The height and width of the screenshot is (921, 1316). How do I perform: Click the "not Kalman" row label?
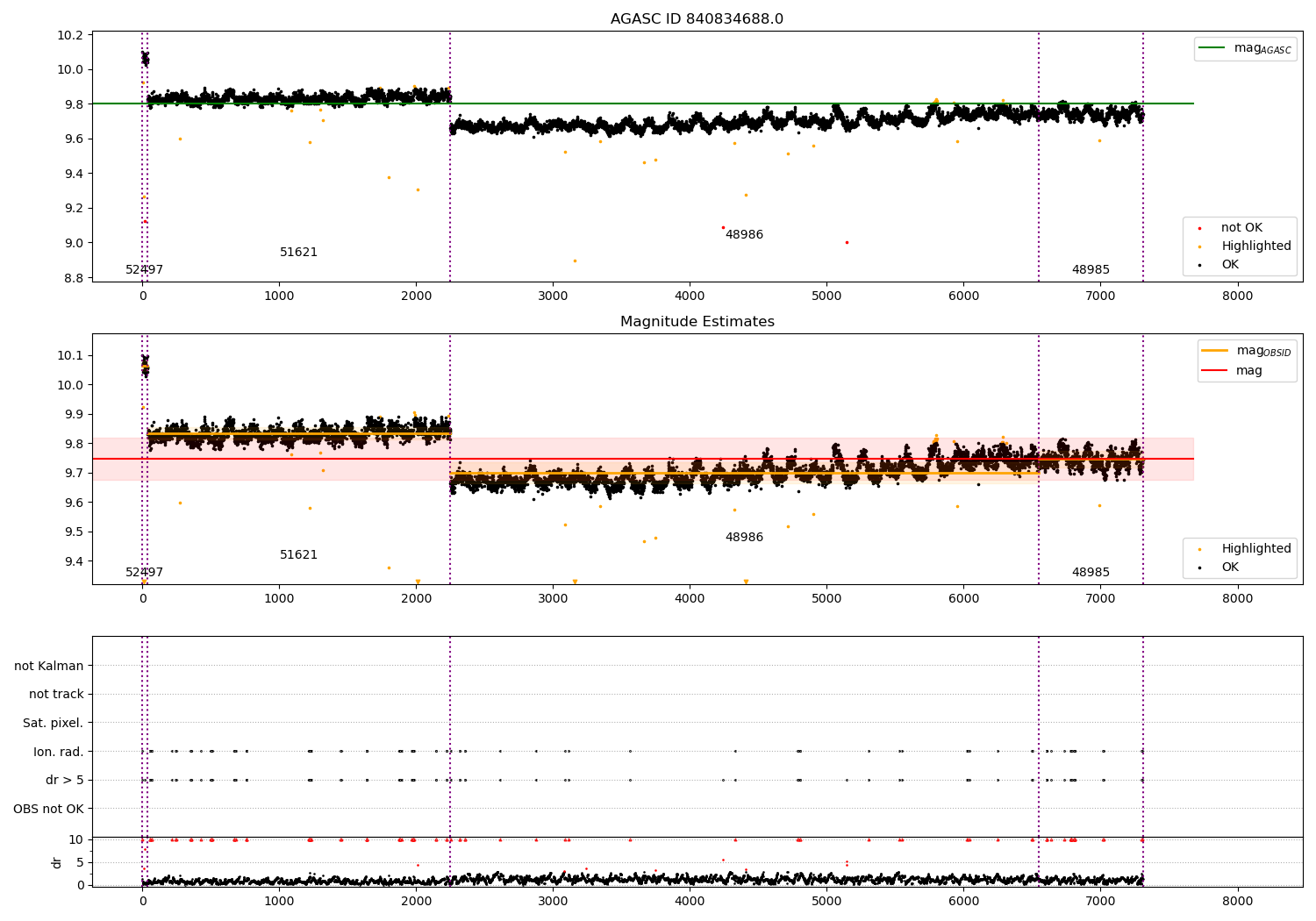pos(49,666)
